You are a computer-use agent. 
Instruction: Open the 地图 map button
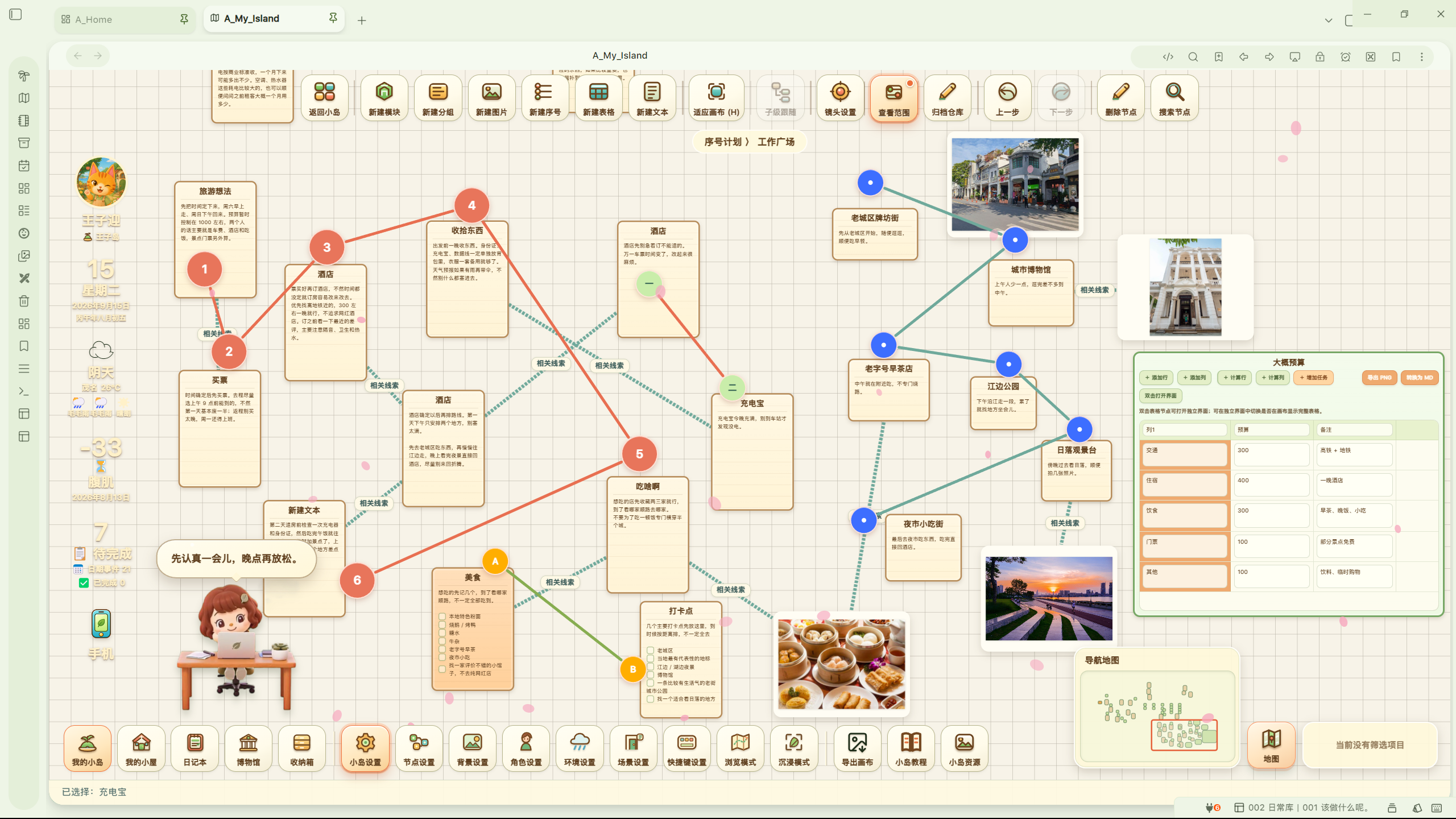[x=1271, y=746]
